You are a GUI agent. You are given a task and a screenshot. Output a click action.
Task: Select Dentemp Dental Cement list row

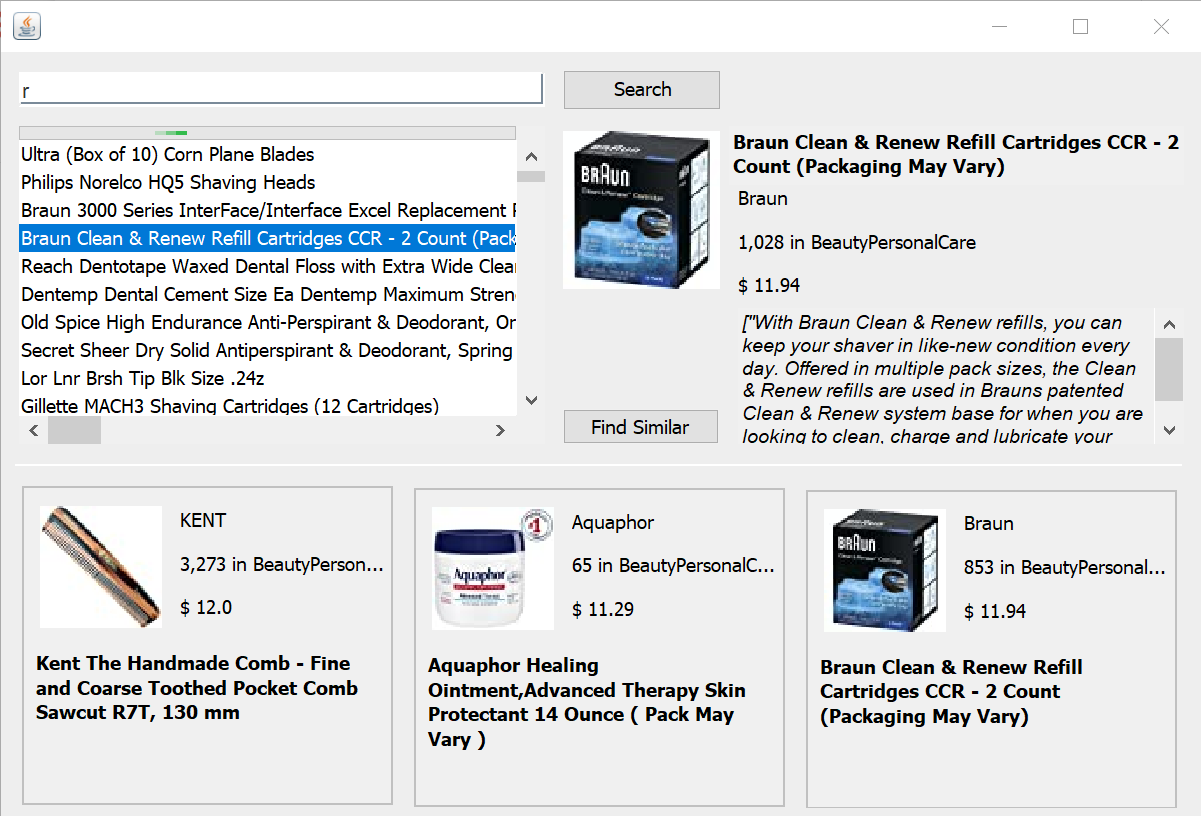pos(268,295)
